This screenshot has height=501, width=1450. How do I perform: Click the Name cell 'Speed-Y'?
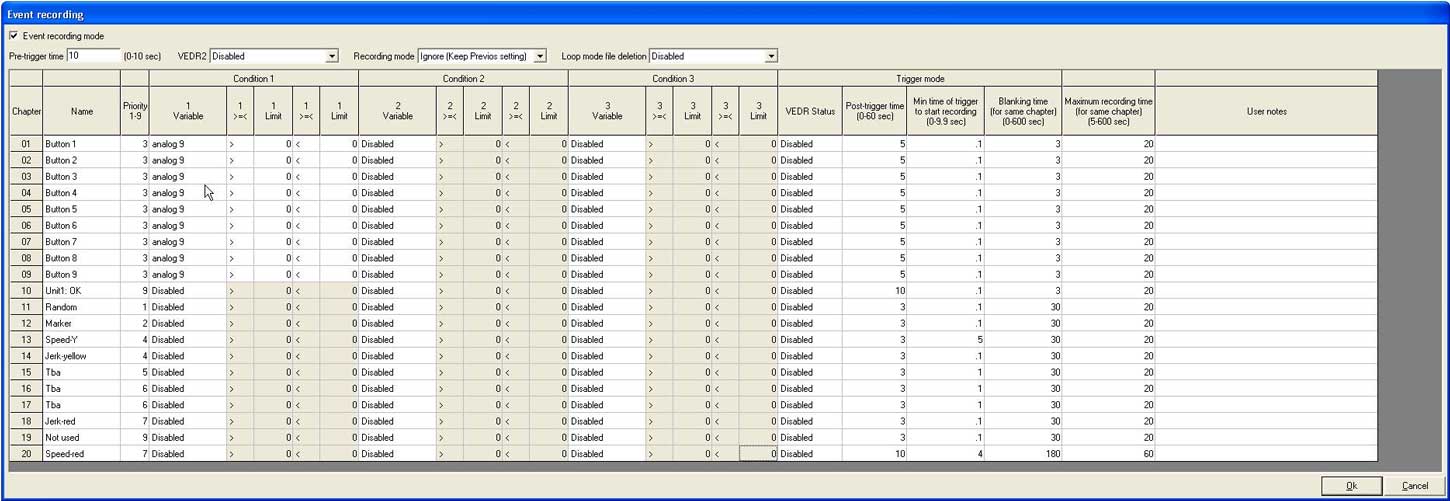tap(81, 340)
